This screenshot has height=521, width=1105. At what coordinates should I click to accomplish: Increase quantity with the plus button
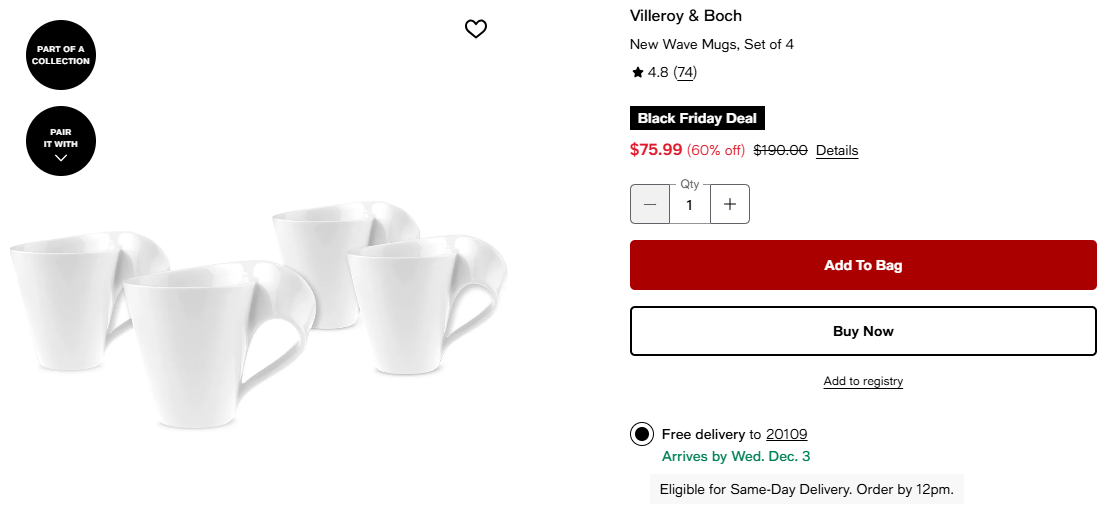[730, 204]
